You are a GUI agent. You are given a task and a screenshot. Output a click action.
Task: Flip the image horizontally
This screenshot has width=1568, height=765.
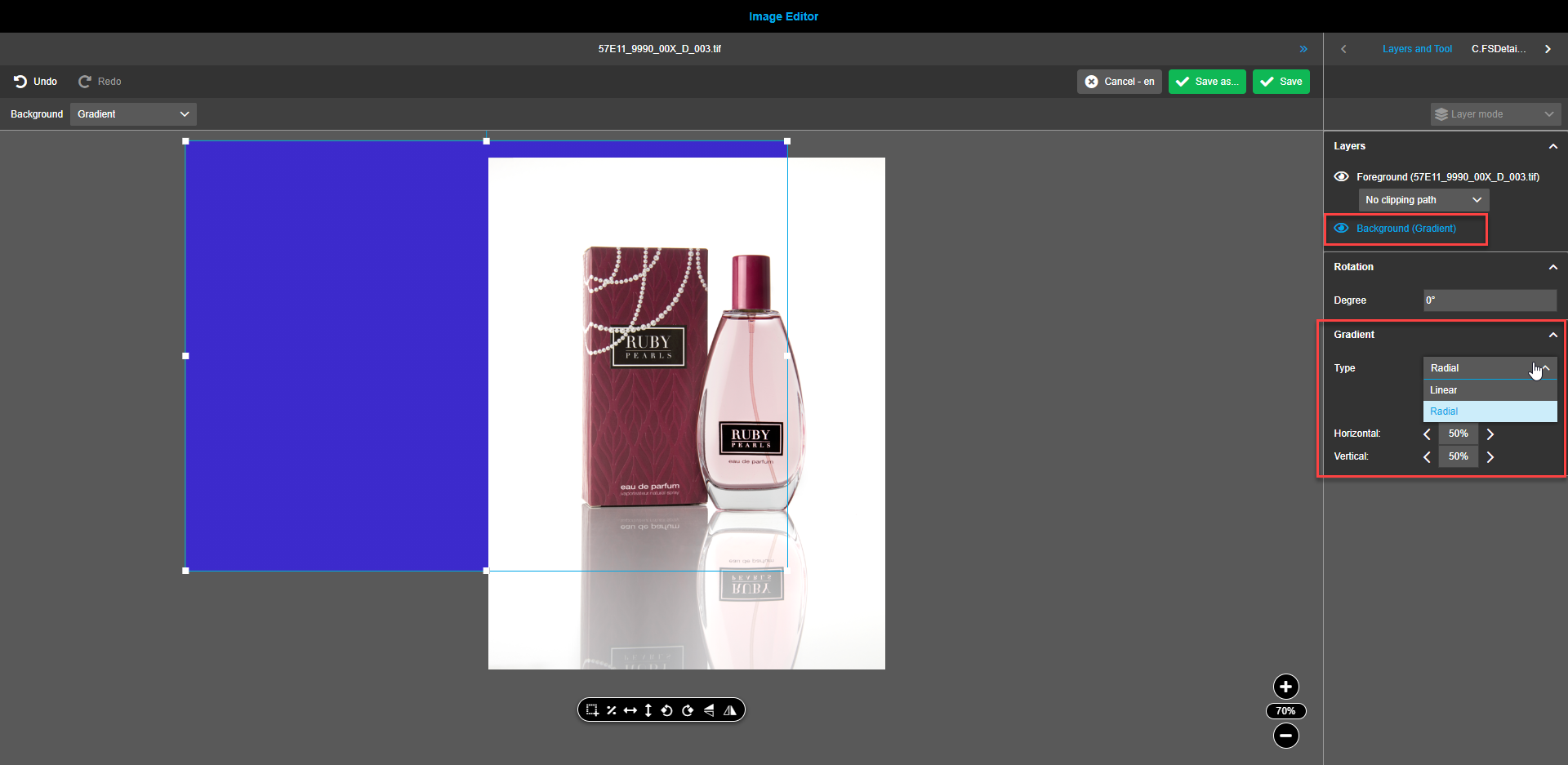(x=730, y=709)
